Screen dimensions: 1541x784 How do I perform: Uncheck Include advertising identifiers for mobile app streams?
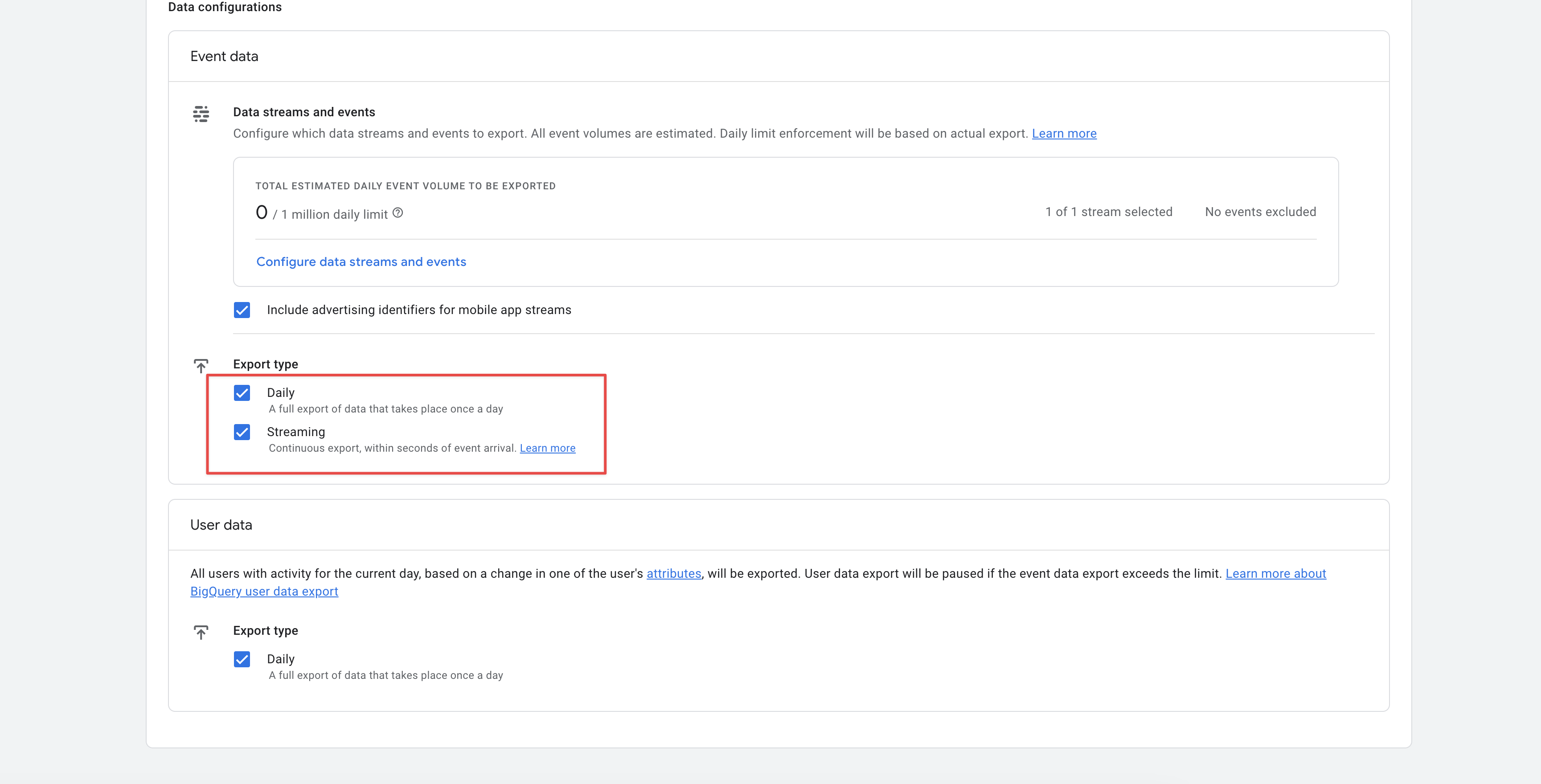[x=242, y=310]
